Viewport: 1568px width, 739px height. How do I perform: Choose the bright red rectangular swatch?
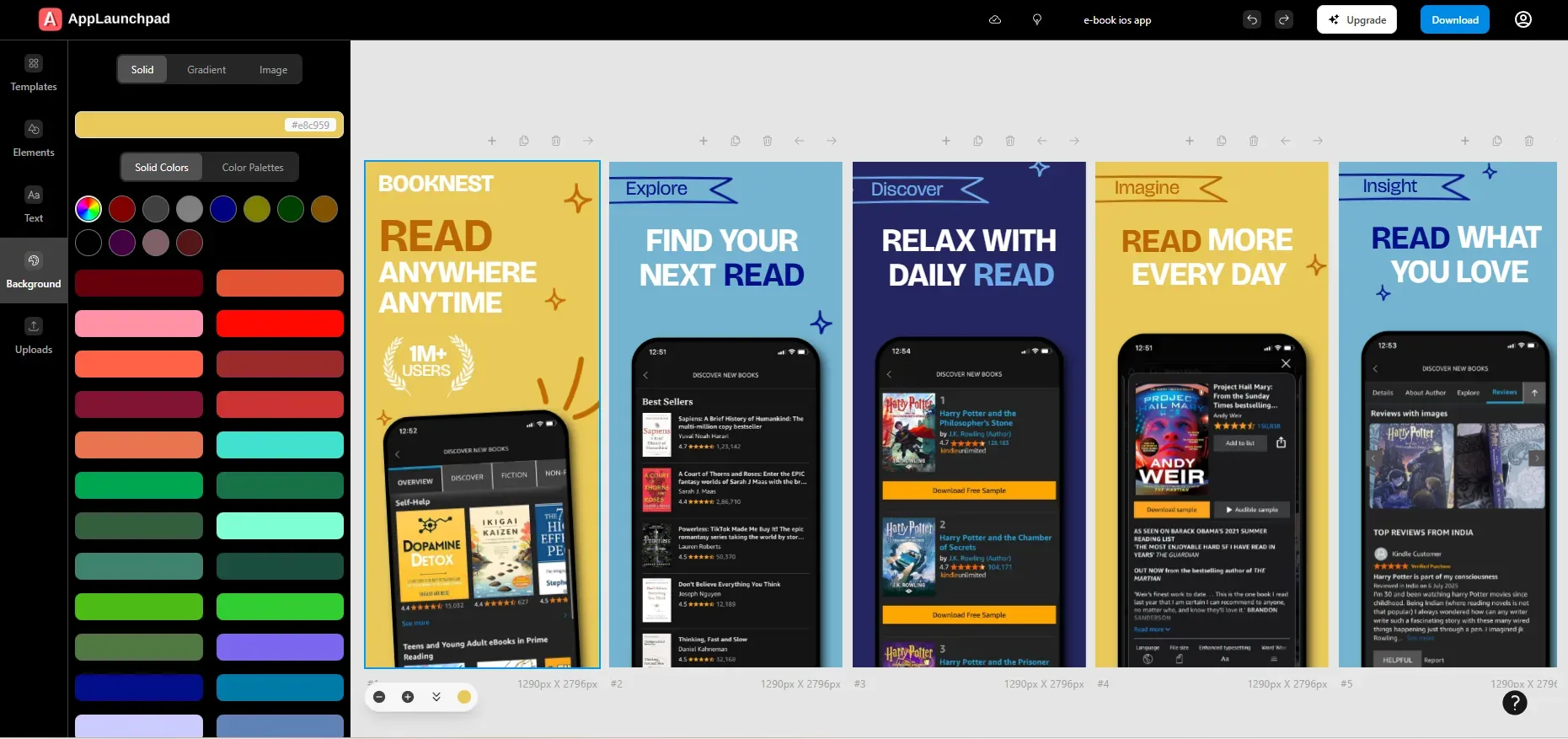(280, 324)
